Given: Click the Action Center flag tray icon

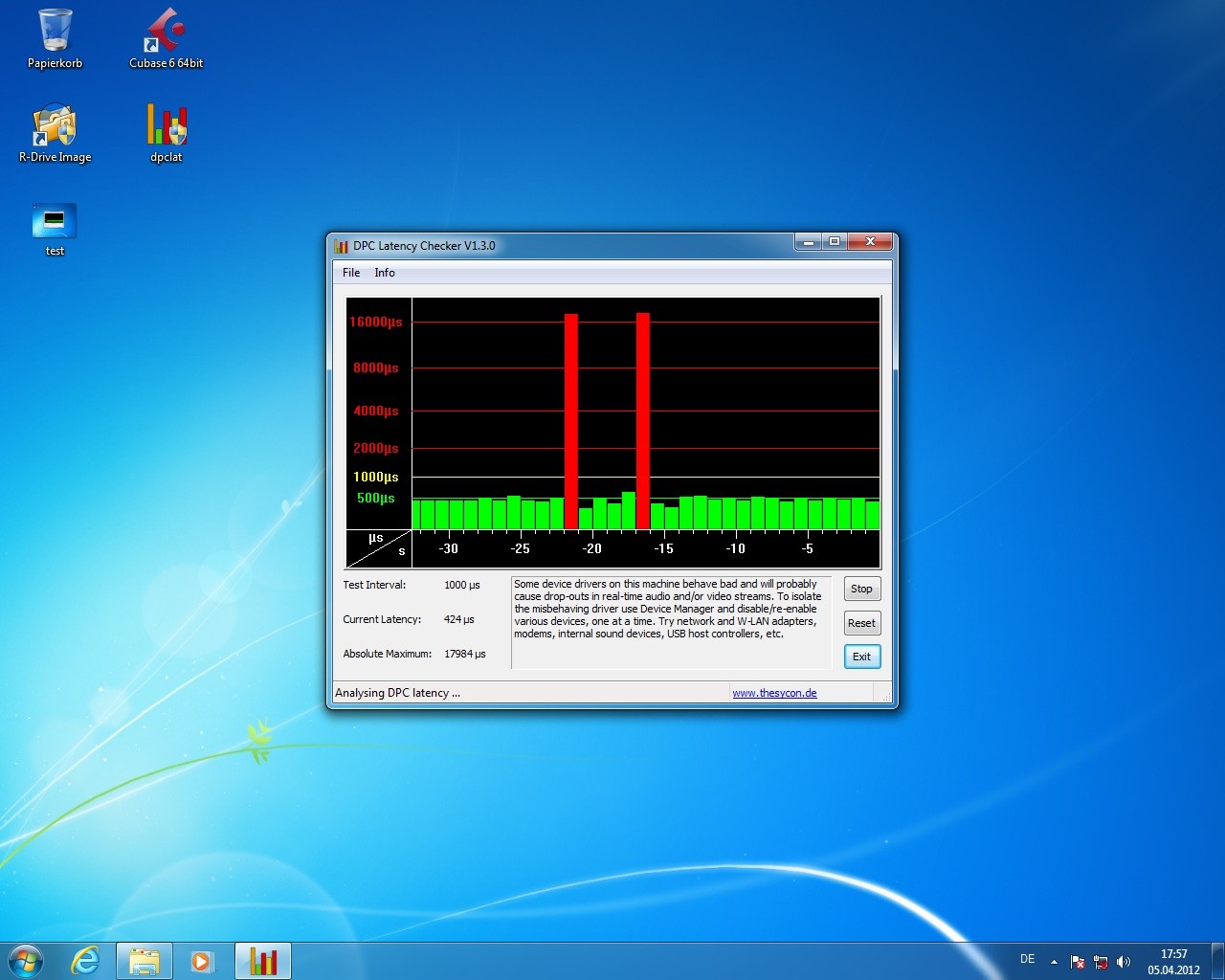Looking at the screenshot, I should pos(1078,962).
